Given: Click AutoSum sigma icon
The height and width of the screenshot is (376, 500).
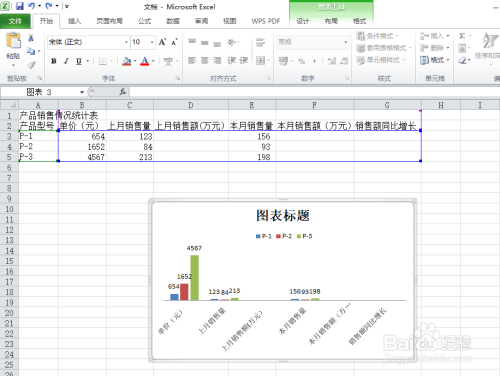Looking at the screenshot, I should 462,36.
